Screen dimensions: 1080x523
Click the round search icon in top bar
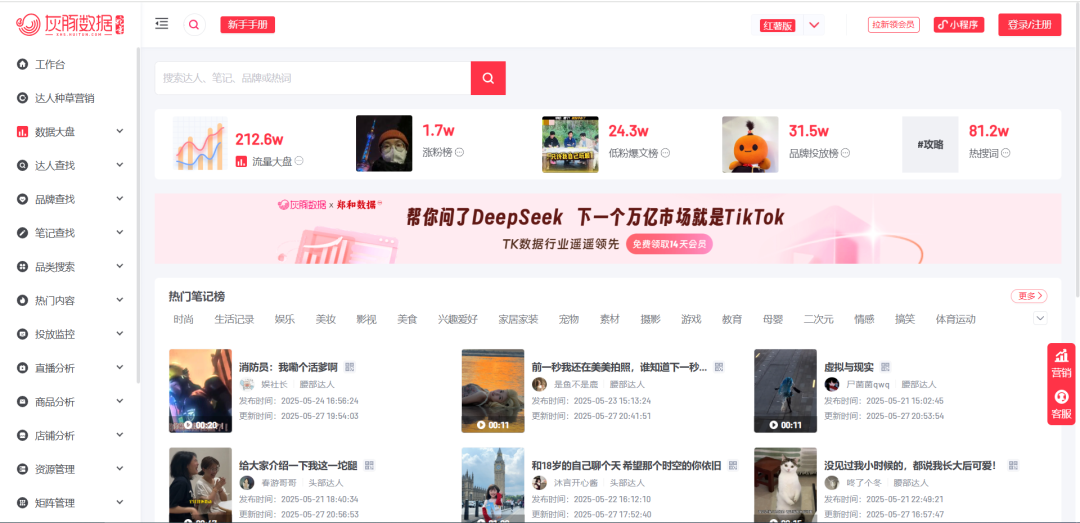[194, 25]
